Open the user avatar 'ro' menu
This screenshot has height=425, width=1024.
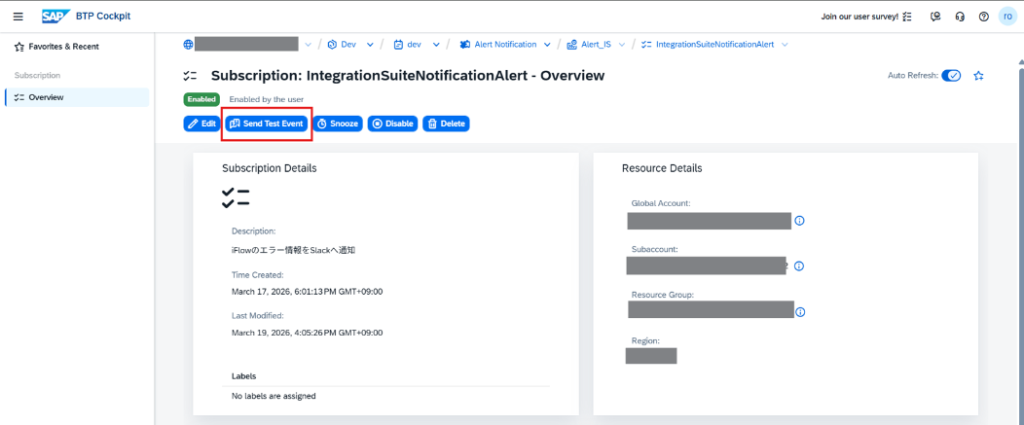[x=1008, y=17]
